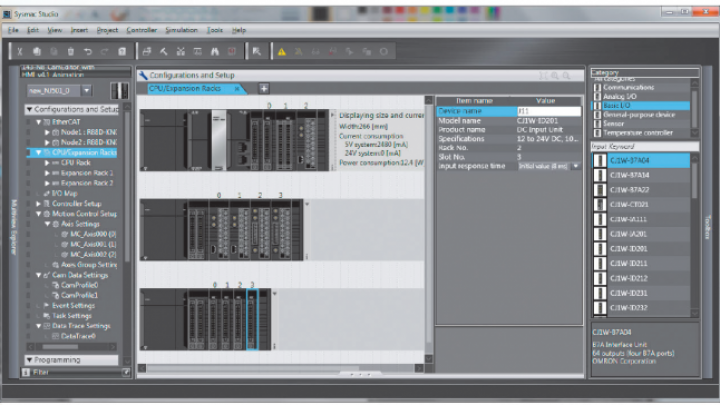Click the Input Keyword search field
The width and height of the screenshot is (720, 405).
[x=645, y=146]
